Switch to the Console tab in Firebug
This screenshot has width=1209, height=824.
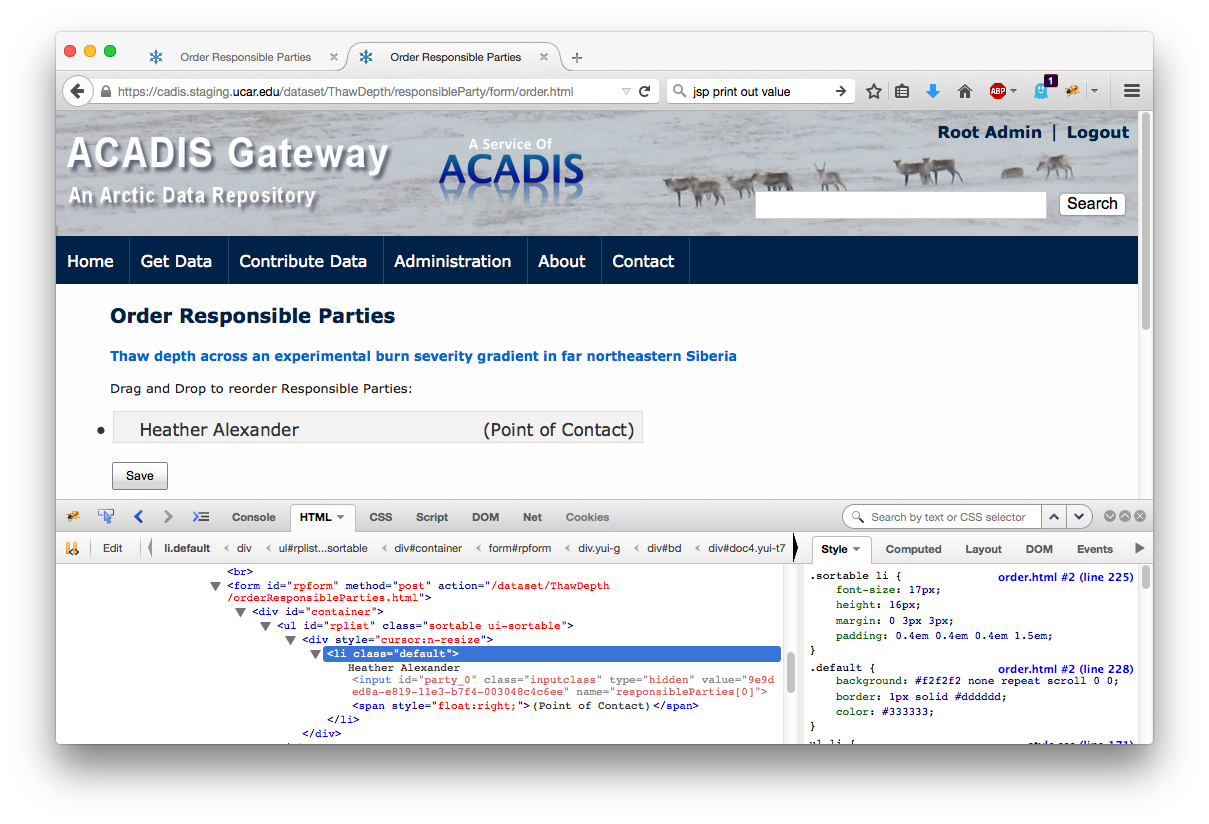pyautogui.click(x=253, y=517)
